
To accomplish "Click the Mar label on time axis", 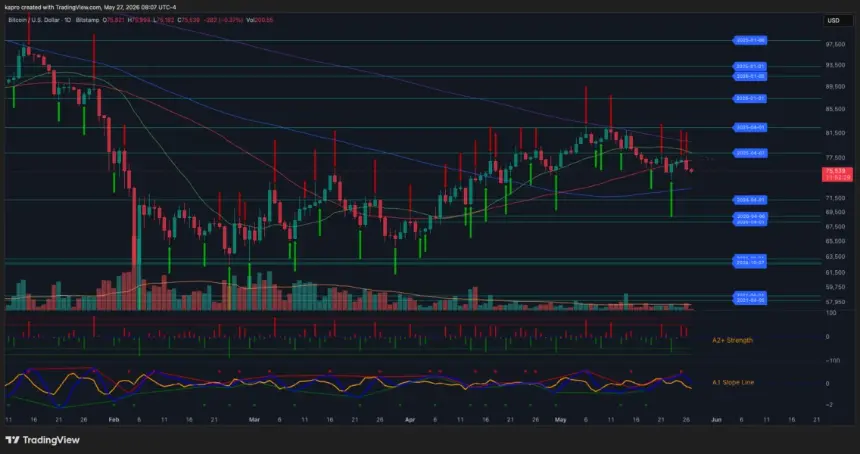I will tap(254, 419).
